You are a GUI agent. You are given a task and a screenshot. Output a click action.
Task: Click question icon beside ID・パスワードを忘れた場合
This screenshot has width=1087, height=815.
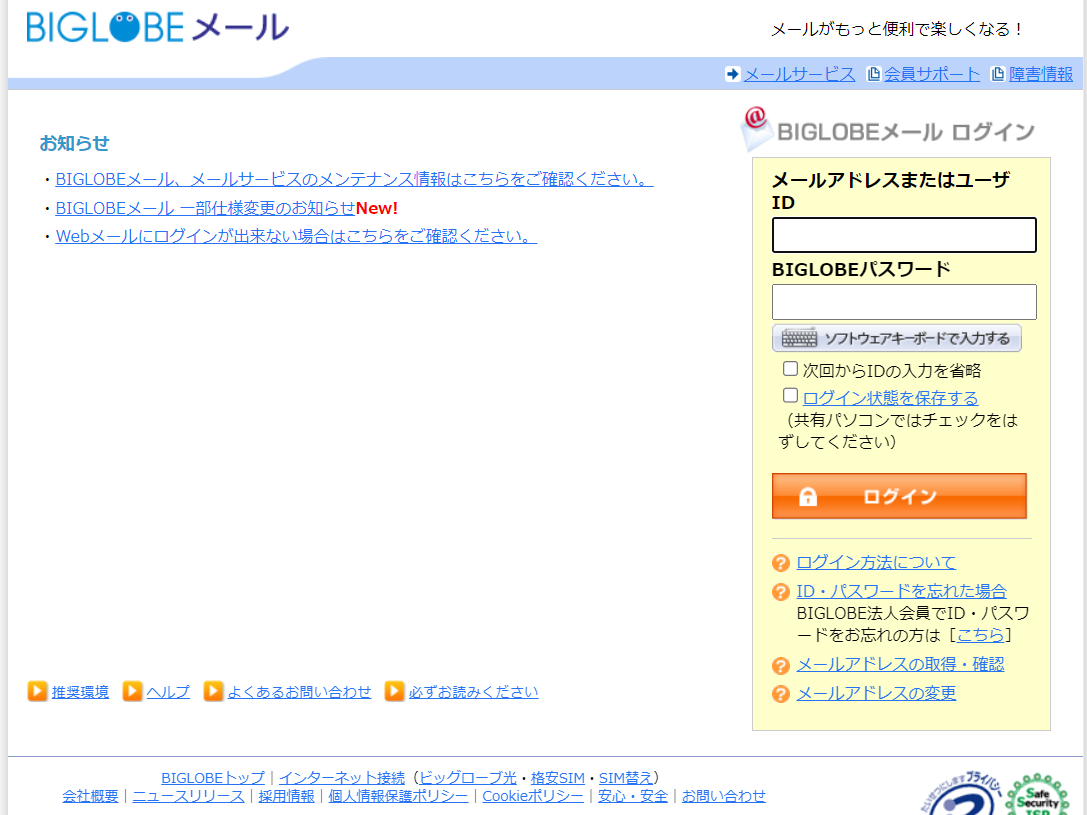(x=781, y=592)
